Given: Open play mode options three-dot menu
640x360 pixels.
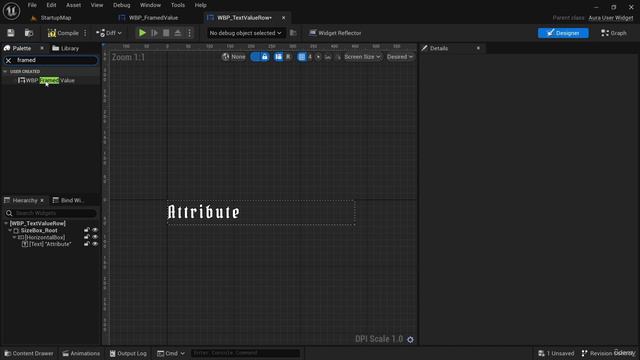Looking at the screenshot, I should click(x=189, y=33).
